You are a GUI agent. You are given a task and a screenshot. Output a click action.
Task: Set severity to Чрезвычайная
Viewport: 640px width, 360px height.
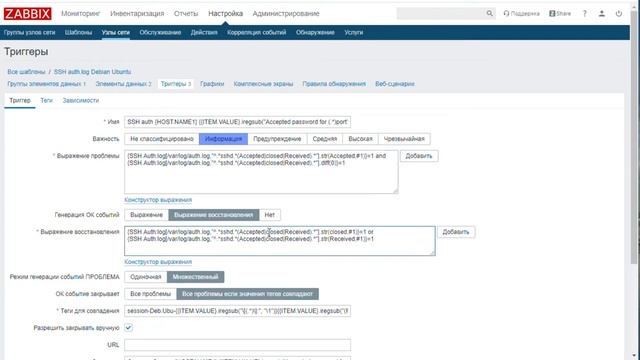(404, 139)
